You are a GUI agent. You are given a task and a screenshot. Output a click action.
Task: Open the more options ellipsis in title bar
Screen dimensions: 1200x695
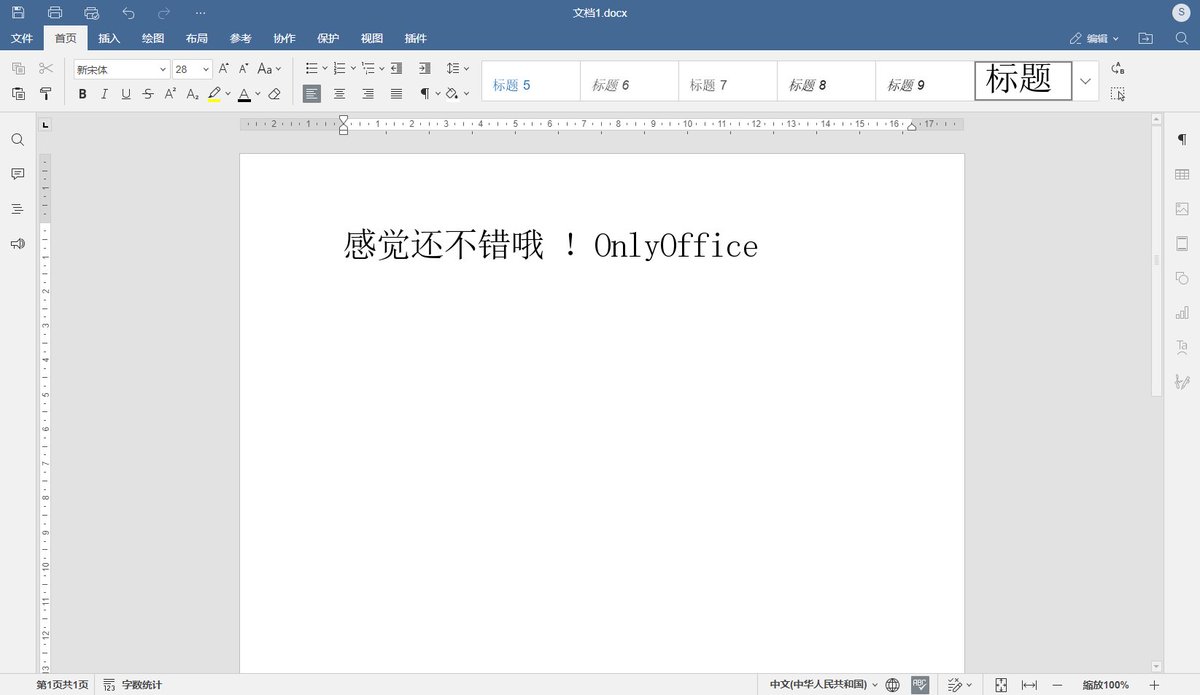point(200,12)
